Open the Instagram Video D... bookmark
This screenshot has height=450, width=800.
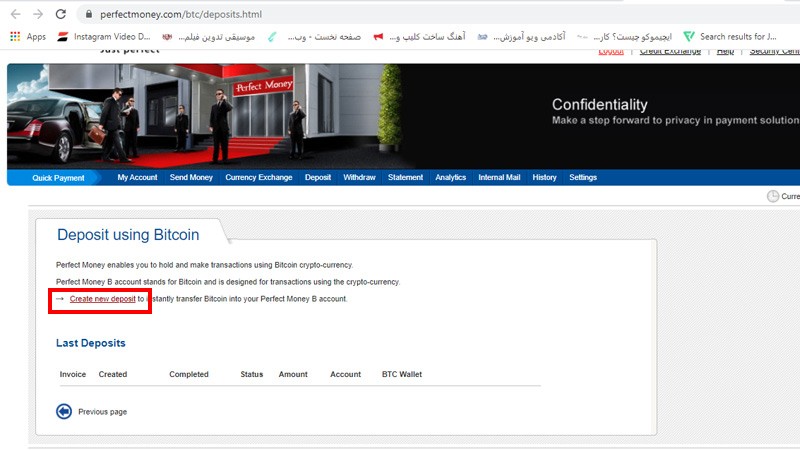[104, 37]
